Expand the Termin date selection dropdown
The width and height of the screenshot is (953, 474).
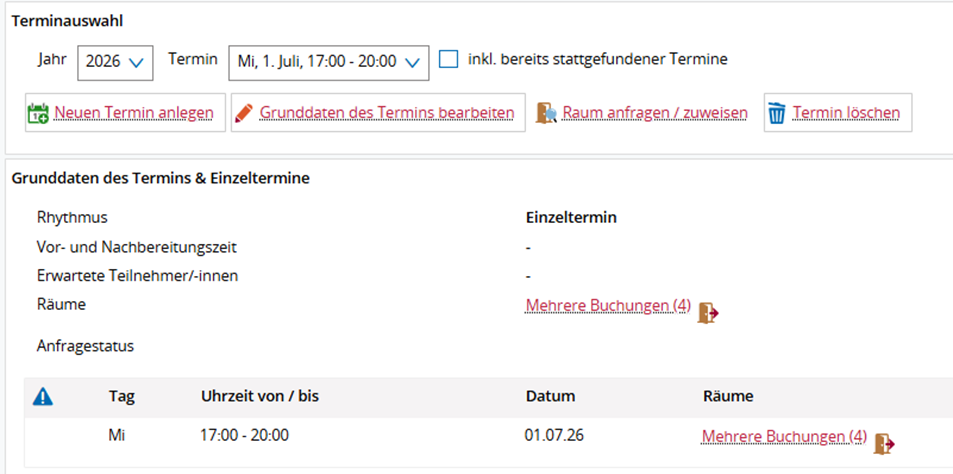329,62
